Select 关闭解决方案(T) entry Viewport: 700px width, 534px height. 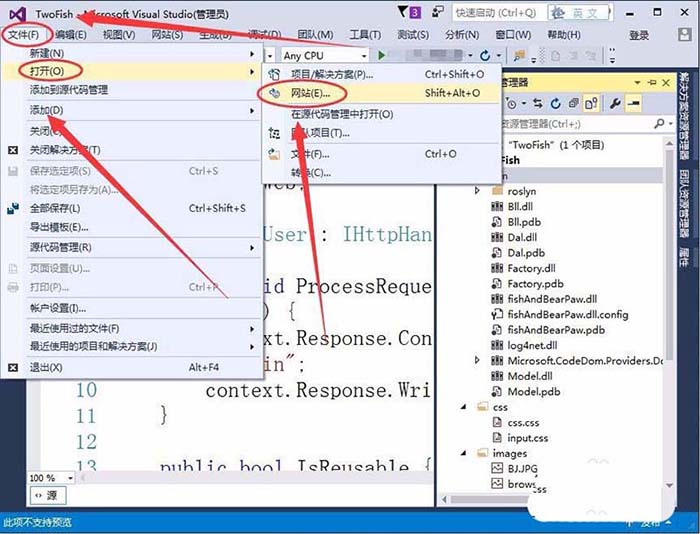coord(143,150)
